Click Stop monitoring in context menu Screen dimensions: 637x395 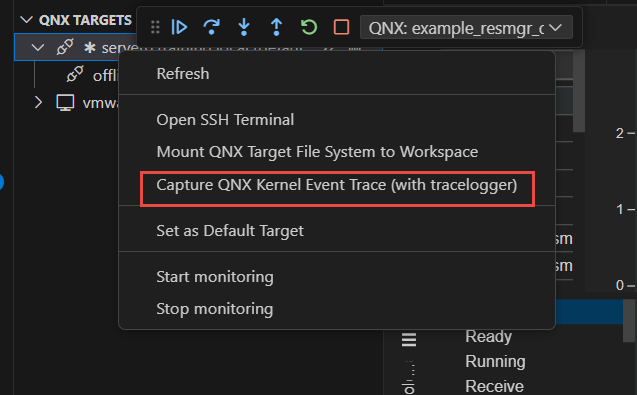pos(215,309)
